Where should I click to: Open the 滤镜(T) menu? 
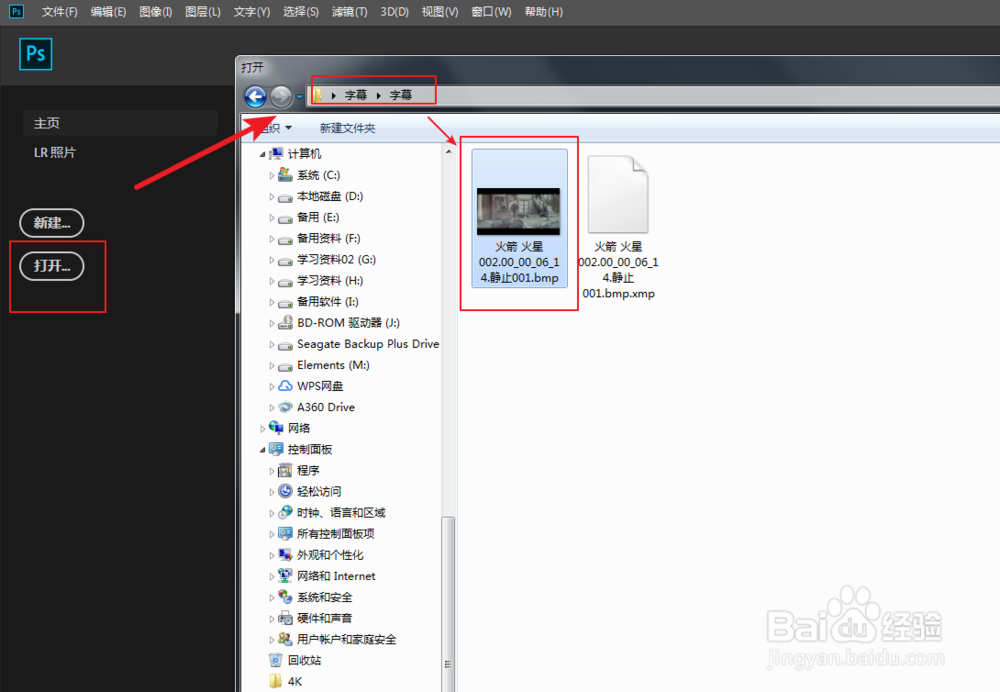pyautogui.click(x=349, y=11)
